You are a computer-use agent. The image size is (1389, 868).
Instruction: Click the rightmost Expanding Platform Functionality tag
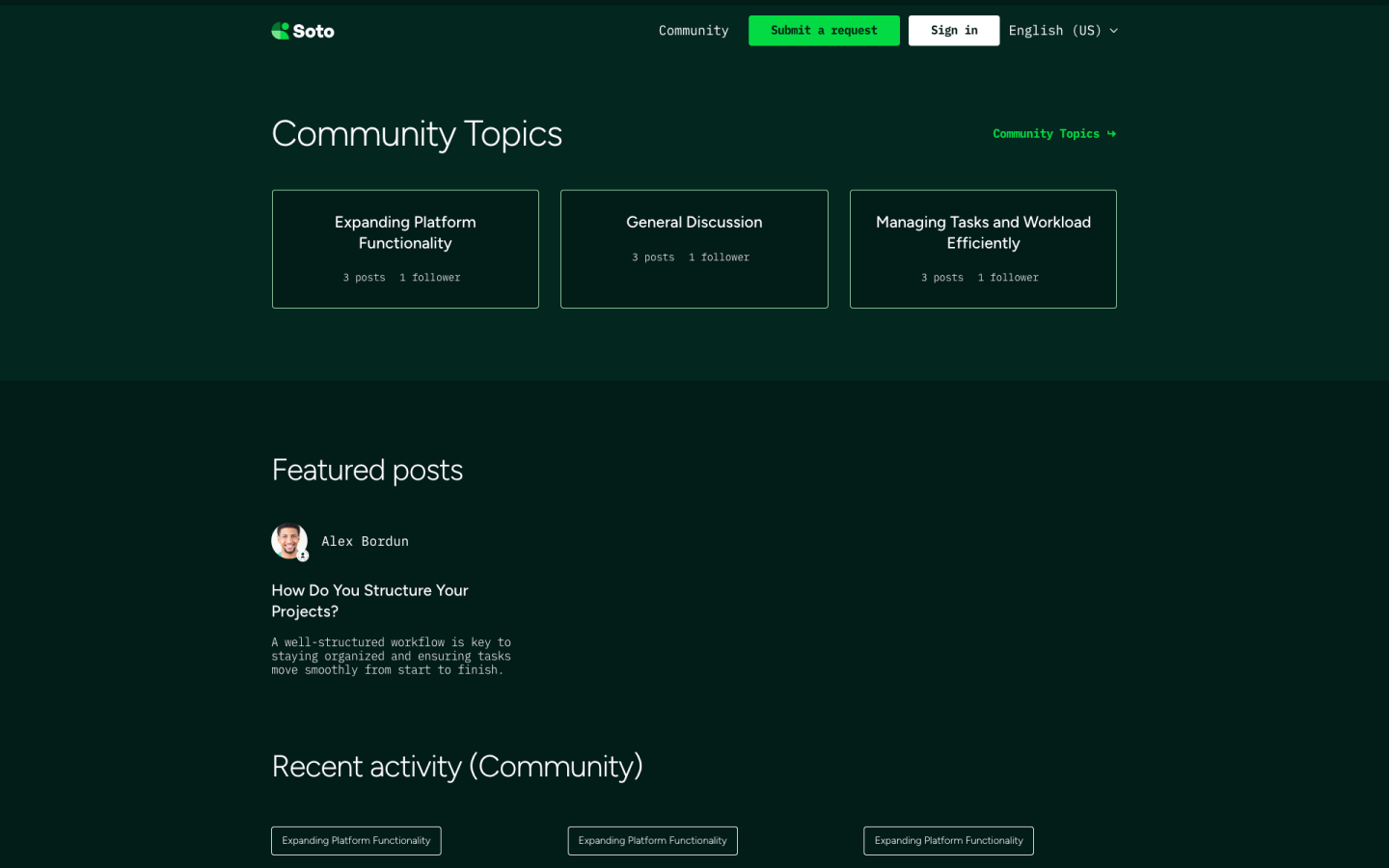(x=948, y=841)
